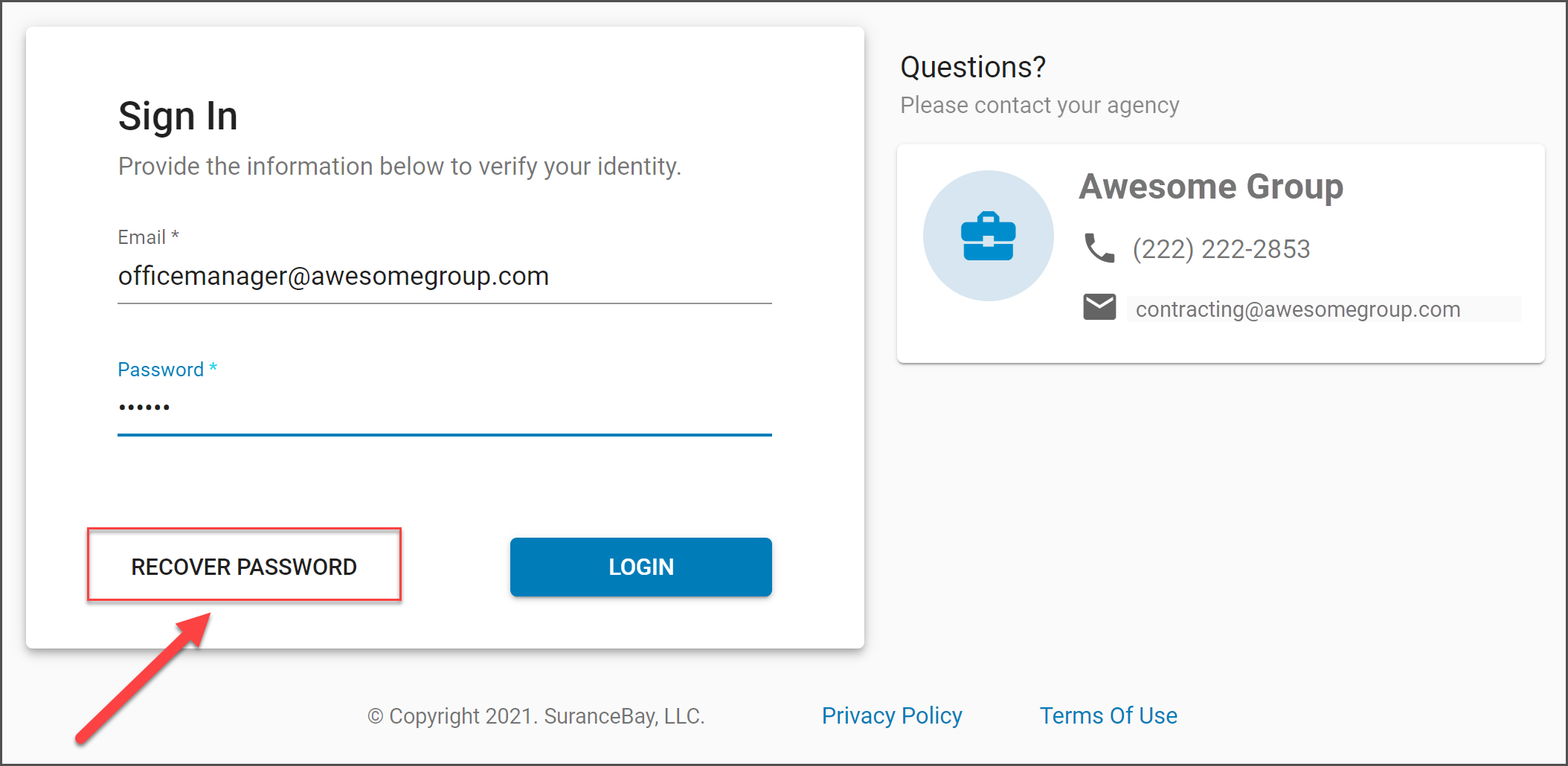
Task: Click the phone handset icon
Action: [x=1099, y=248]
